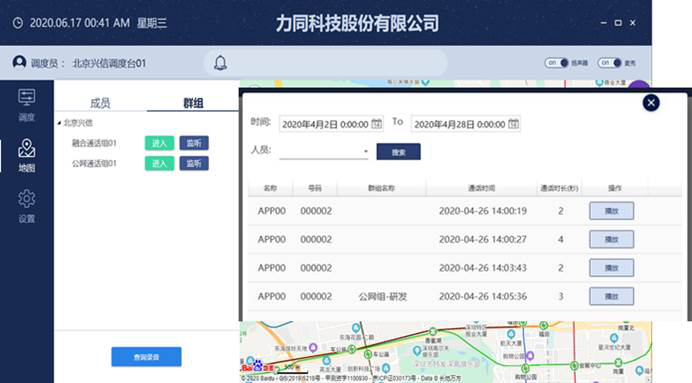Play the recording from 14:05:36
692x383 pixels.
point(611,296)
